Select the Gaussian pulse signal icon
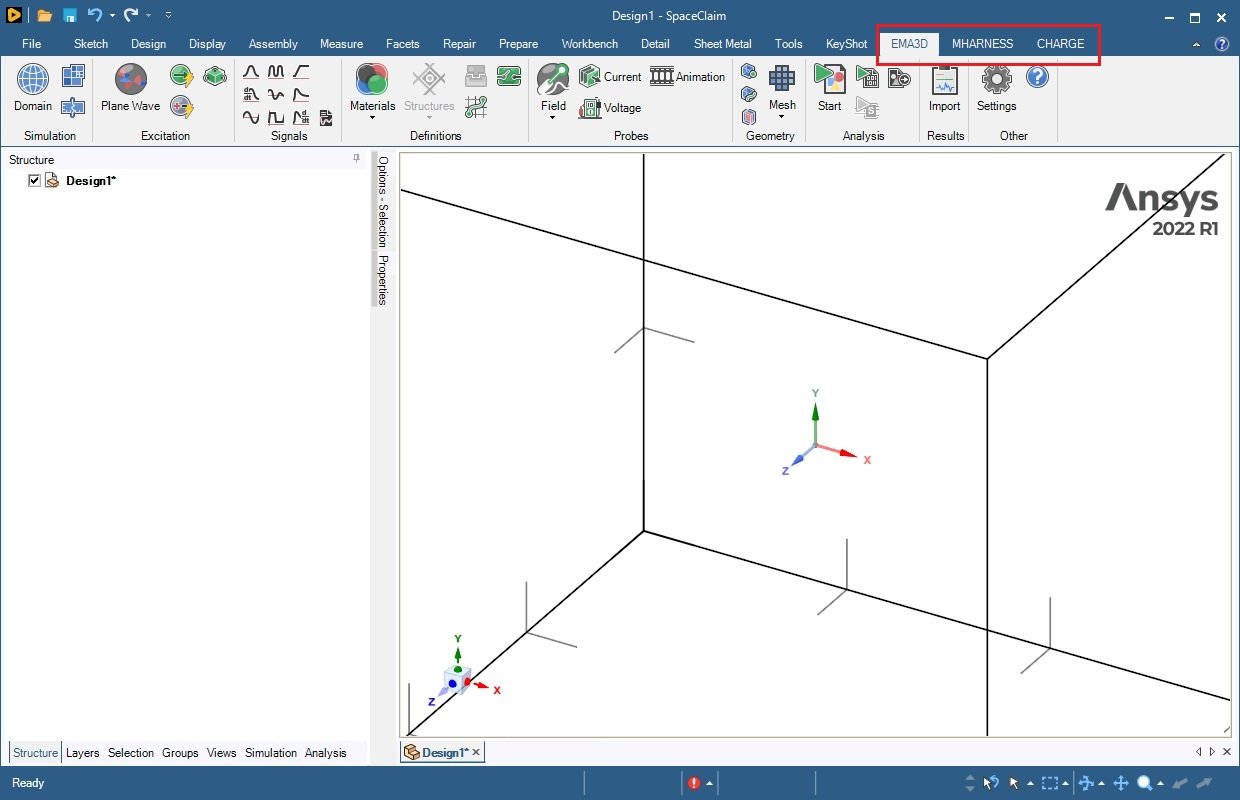 coord(251,72)
